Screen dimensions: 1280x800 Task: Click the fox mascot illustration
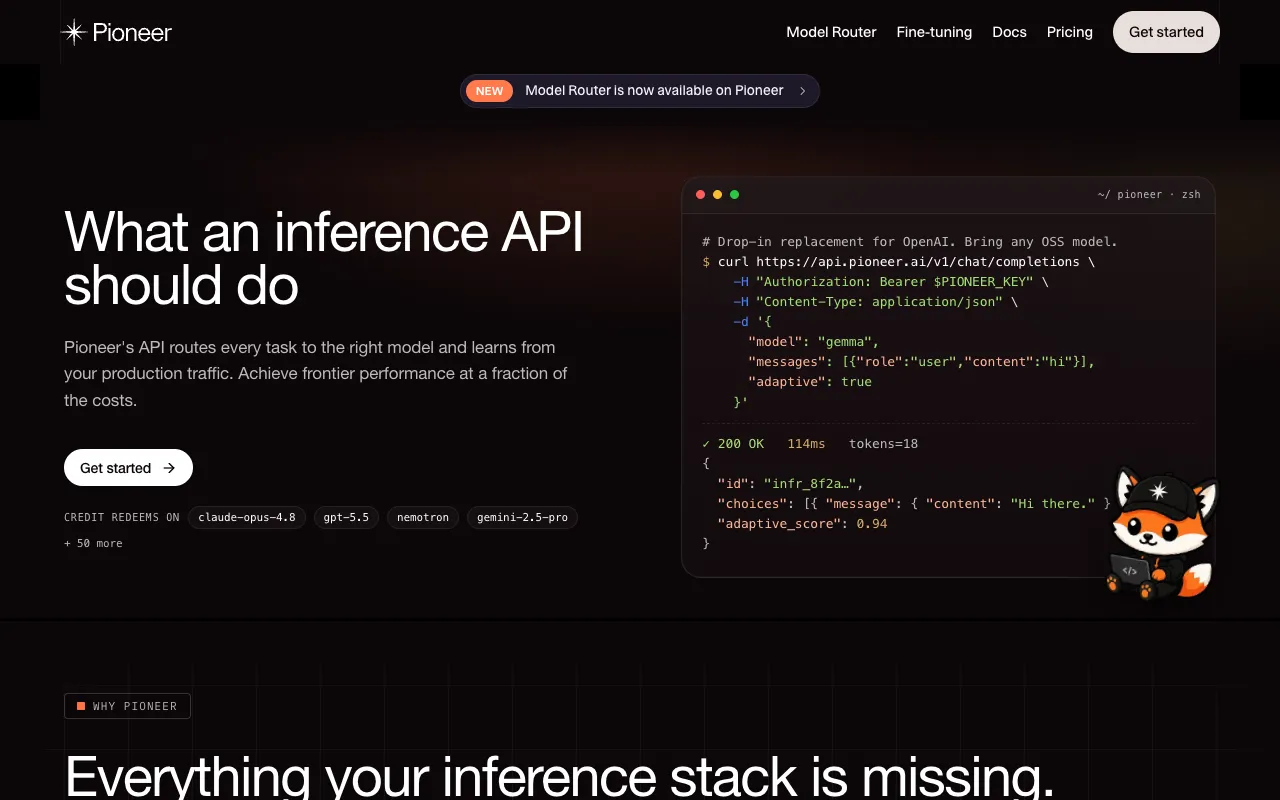click(x=1163, y=533)
